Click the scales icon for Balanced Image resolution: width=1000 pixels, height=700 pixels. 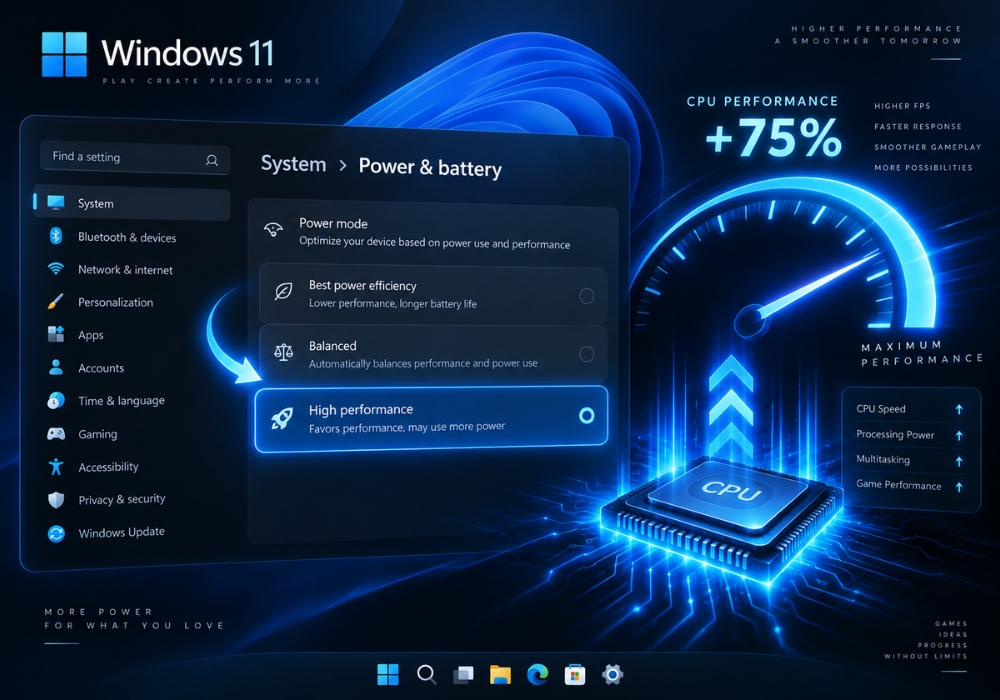[x=283, y=352]
